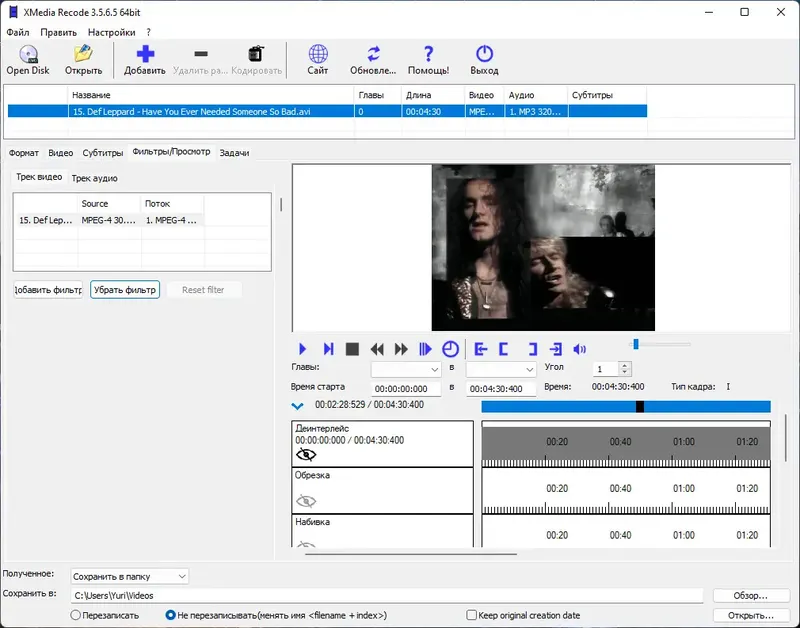Click the Помощь question mark icon
This screenshot has width=800, height=628.
click(x=428, y=55)
